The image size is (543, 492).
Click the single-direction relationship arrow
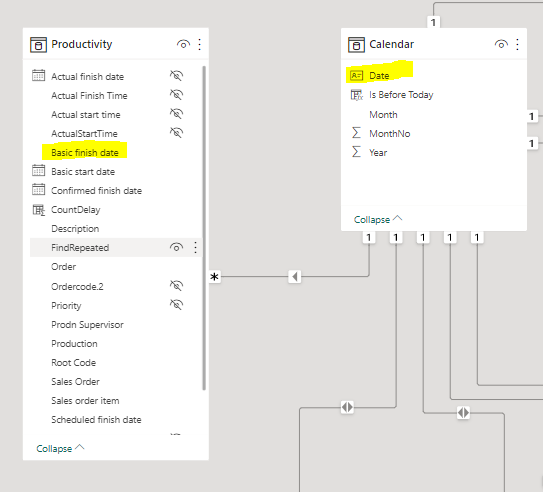[295, 276]
